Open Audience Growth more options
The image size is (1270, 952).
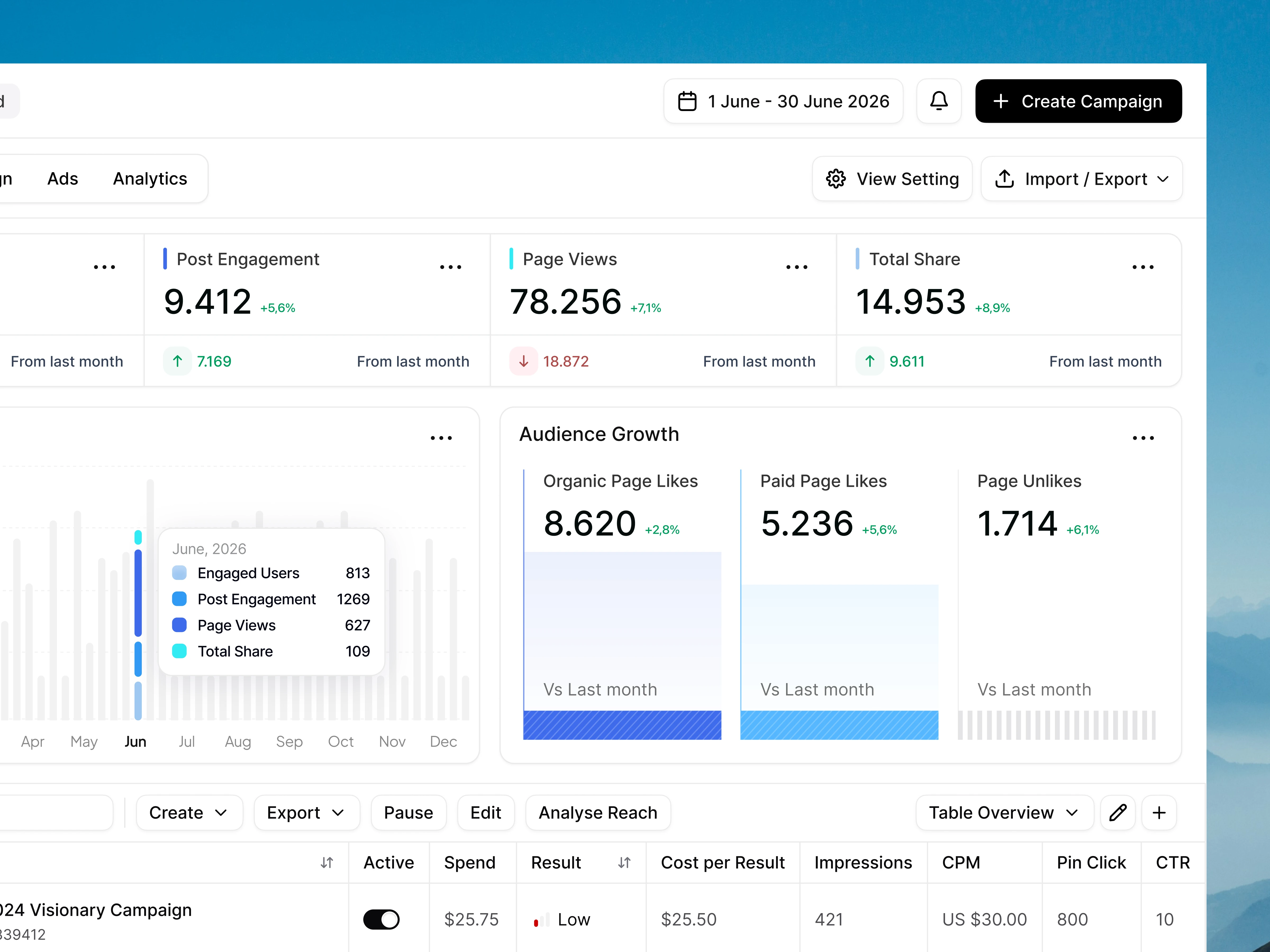pos(1142,438)
